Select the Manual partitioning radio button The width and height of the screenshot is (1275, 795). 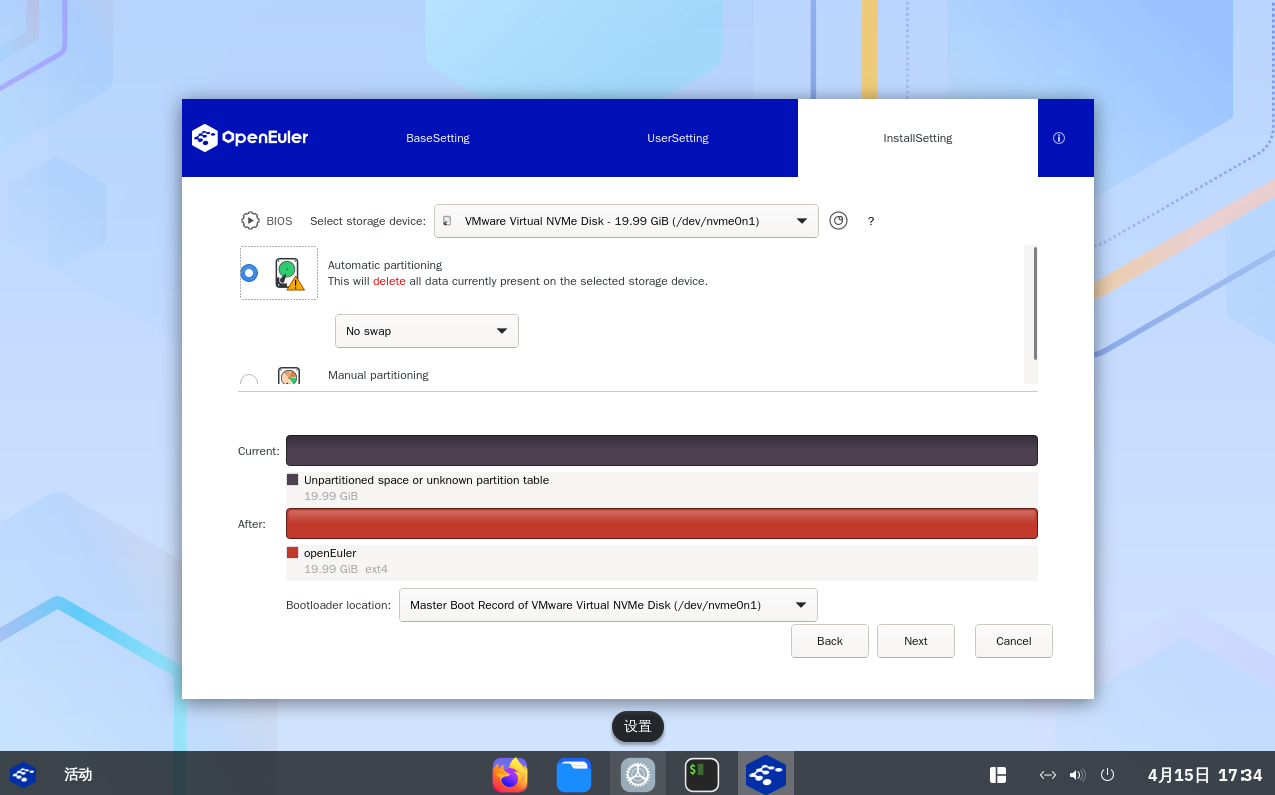[x=249, y=380]
